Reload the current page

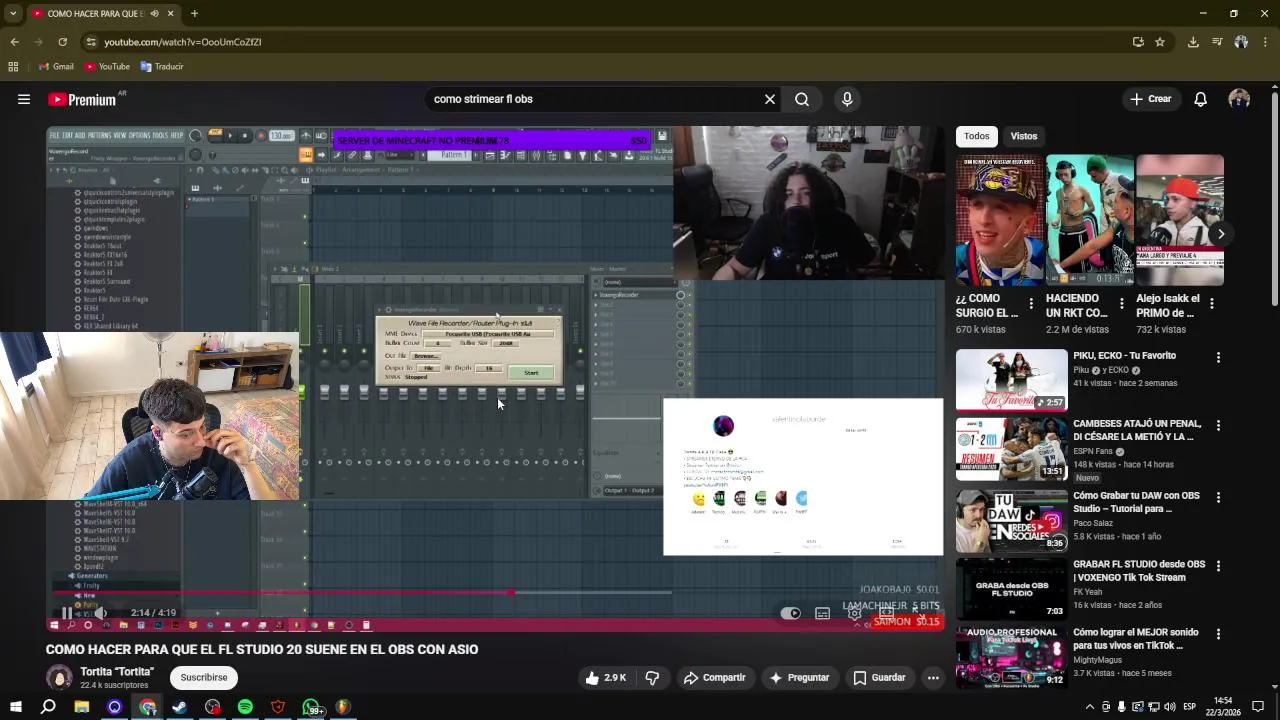[62, 42]
